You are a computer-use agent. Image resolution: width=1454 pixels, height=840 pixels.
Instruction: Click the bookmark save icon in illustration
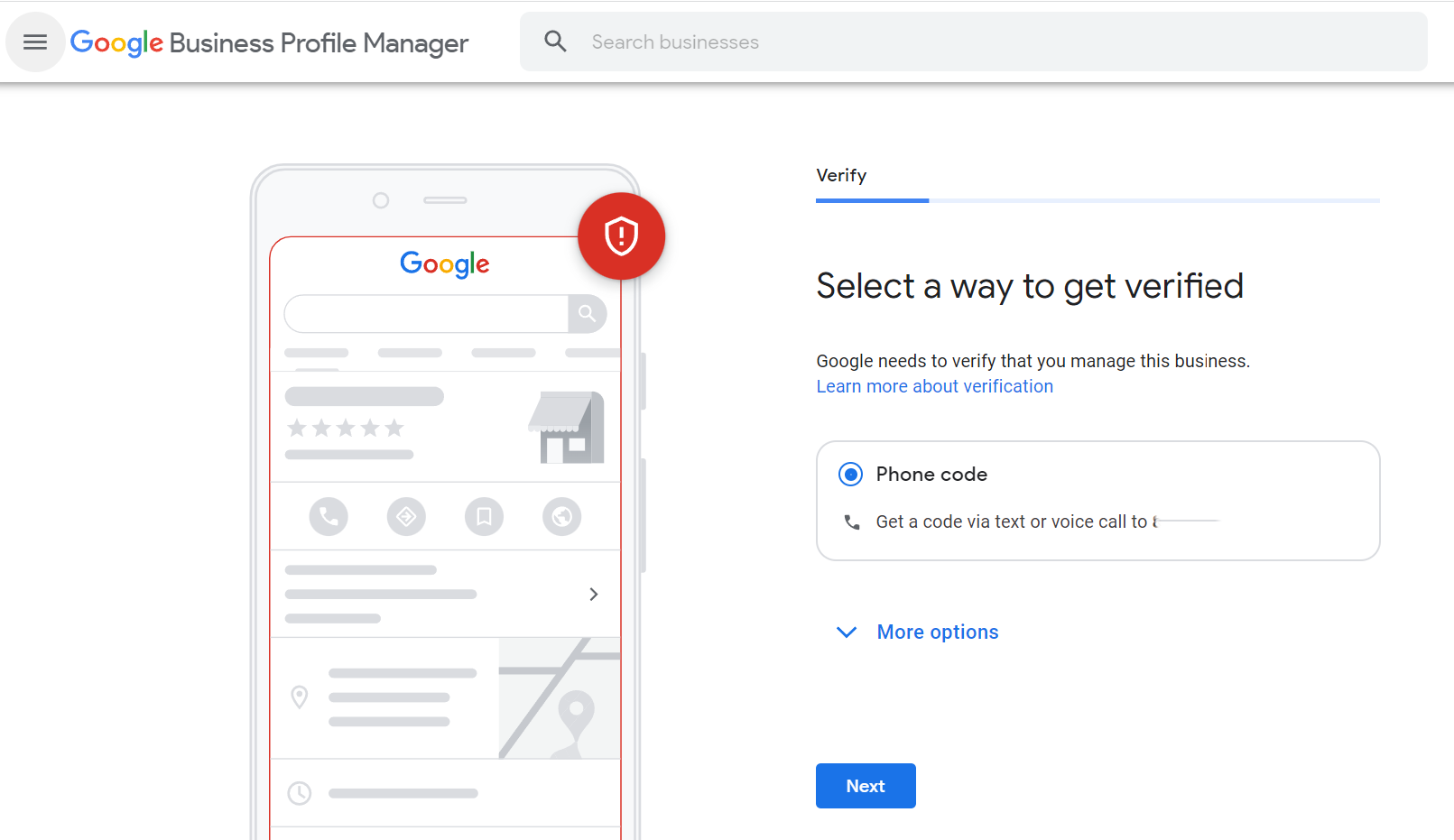pos(484,517)
